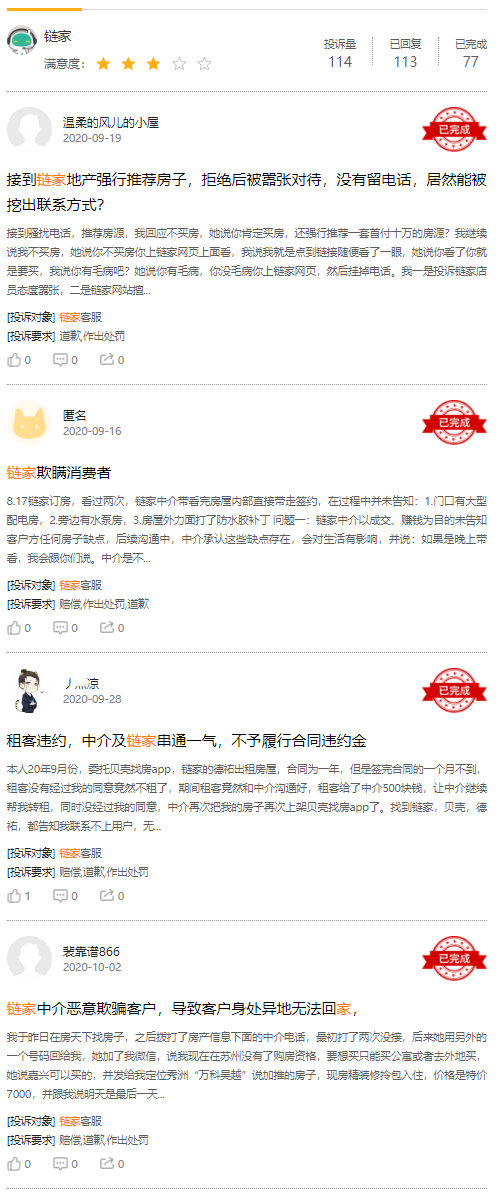Click the 链家 company name heading

(57, 36)
